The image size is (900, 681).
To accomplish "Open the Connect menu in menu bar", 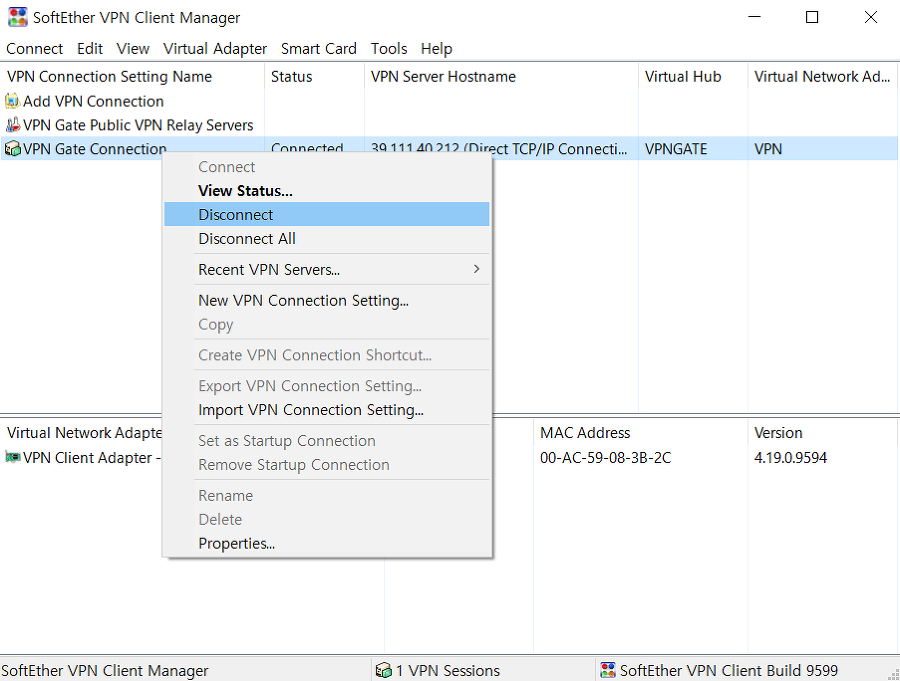I will [34, 49].
